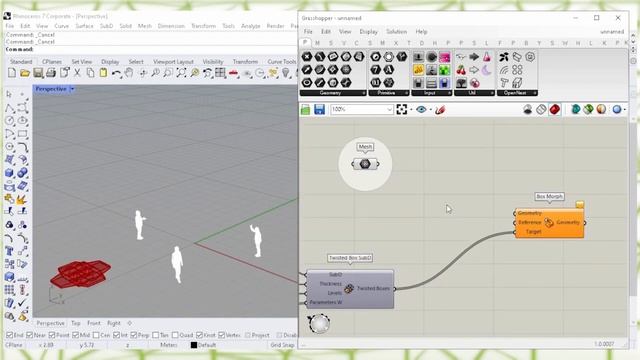The image size is (640, 360).
Task: Click the black Default layer color swatch
Action: (x=194, y=345)
